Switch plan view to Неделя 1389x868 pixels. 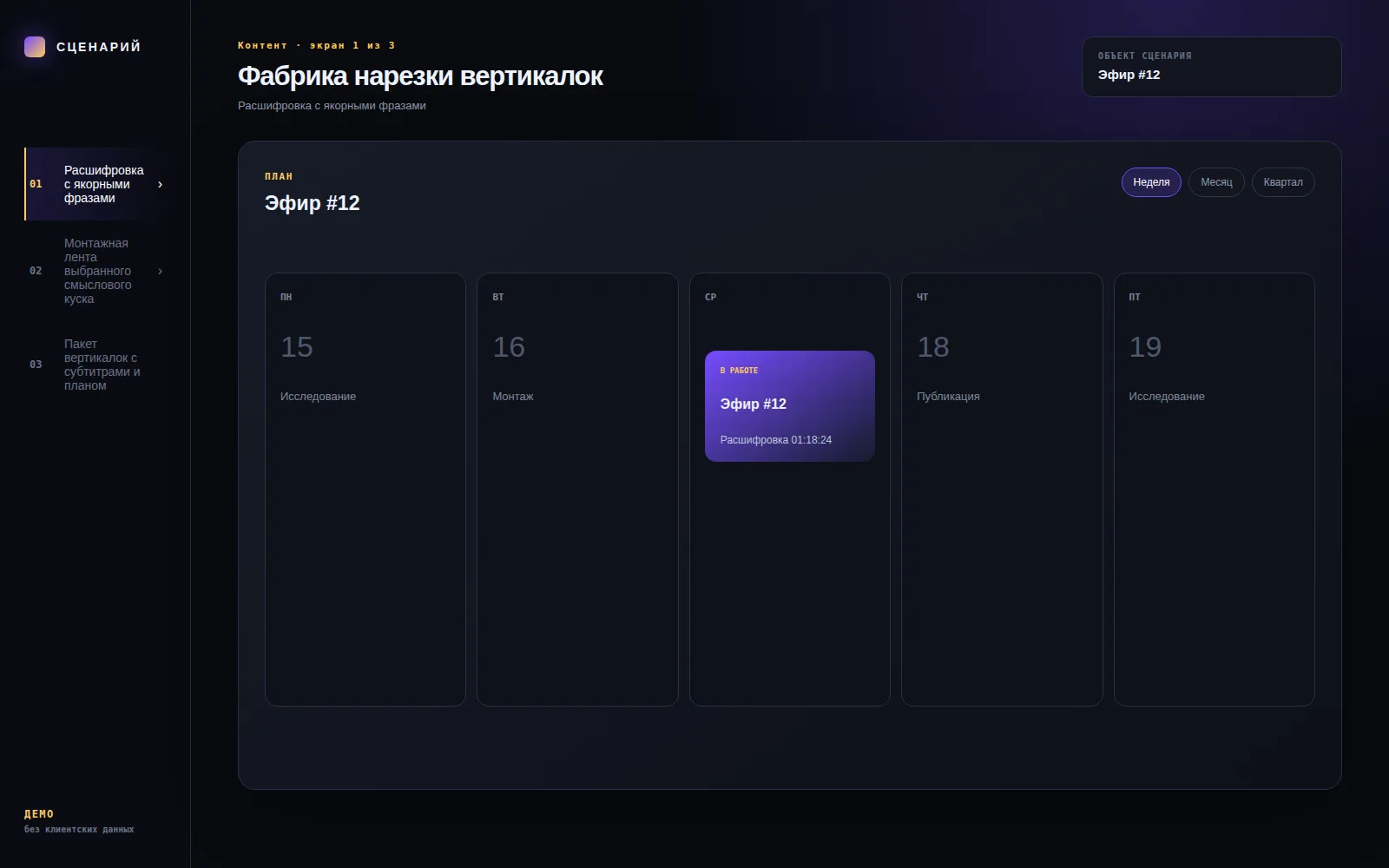1151,182
